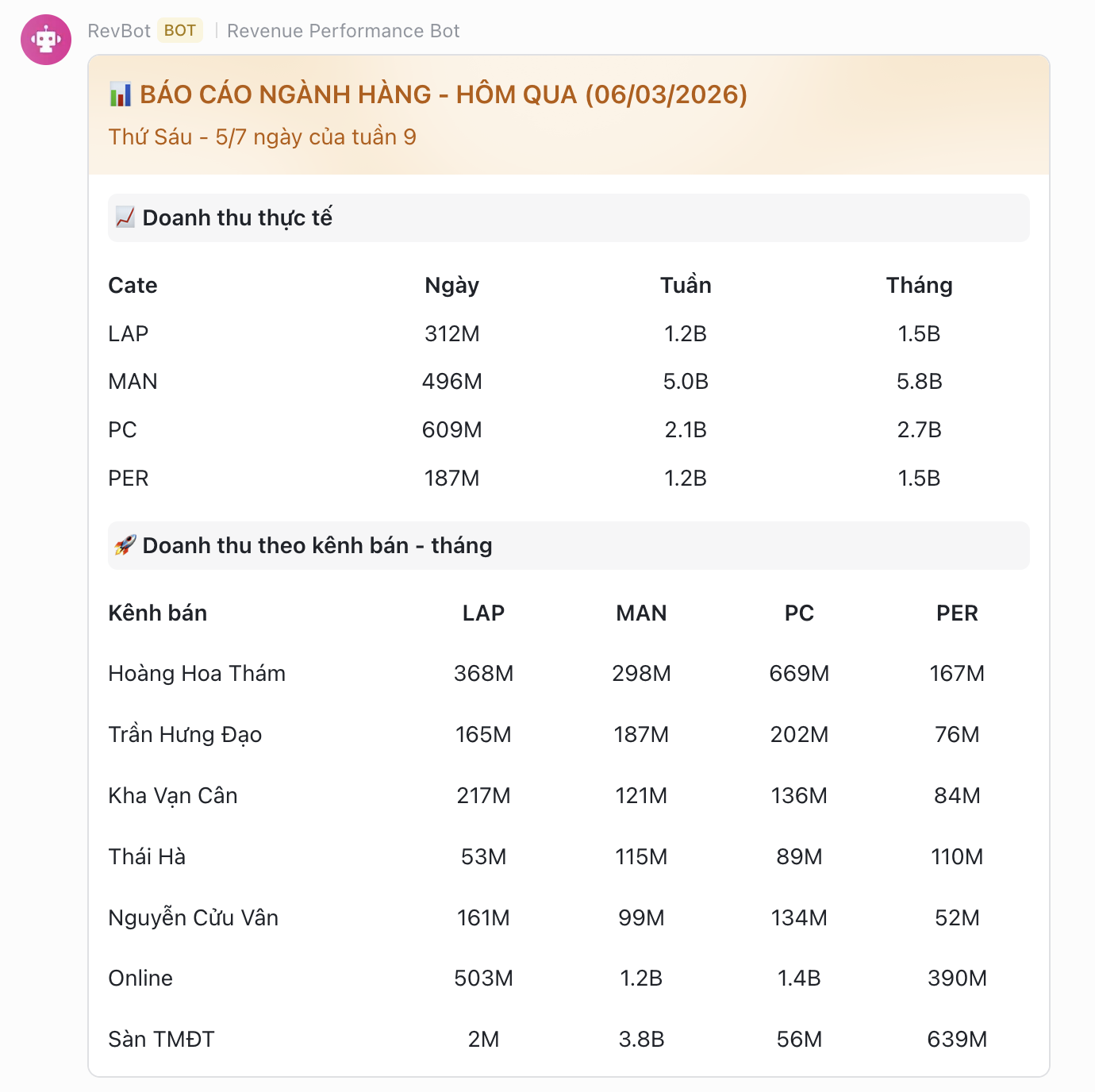Click the Revenue Performance Bot subtitle
This screenshot has width=1095, height=1092.
[343, 31]
